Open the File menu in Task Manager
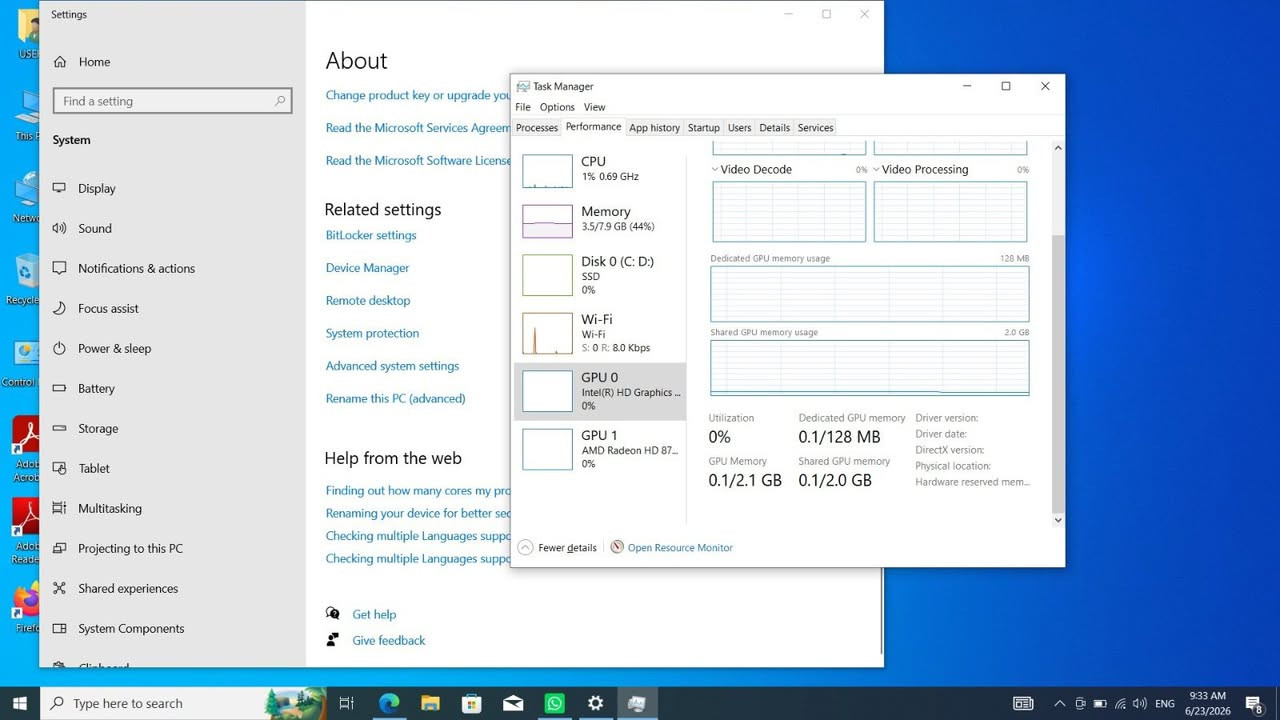 523,107
